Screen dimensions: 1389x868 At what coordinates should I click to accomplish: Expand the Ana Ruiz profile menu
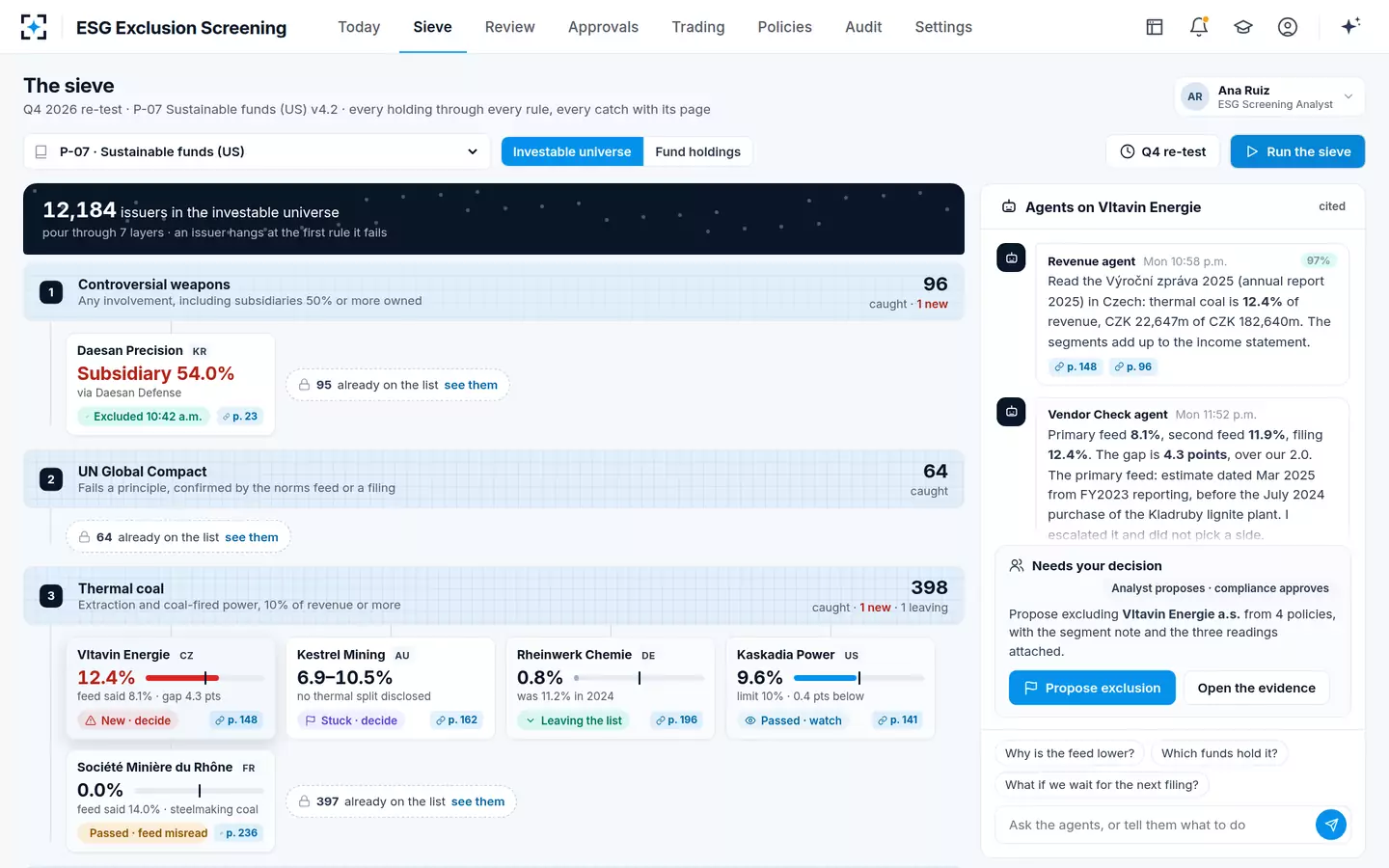1269,96
